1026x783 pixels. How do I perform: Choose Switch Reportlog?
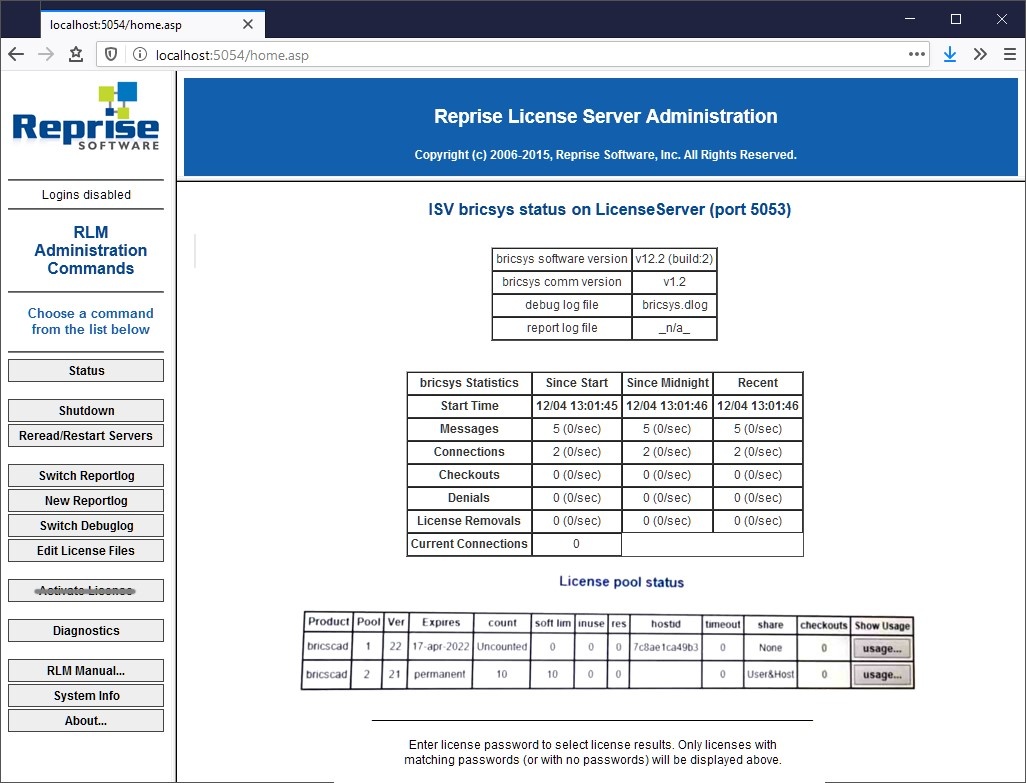(86, 476)
